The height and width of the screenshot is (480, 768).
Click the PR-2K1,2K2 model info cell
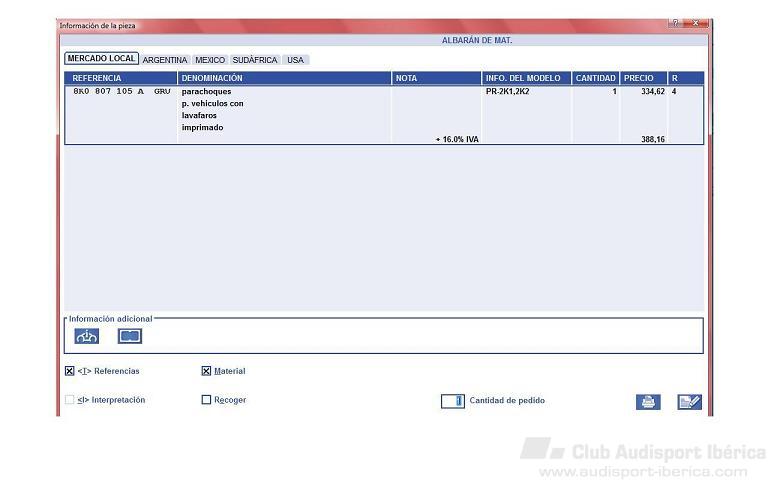tap(507, 91)
